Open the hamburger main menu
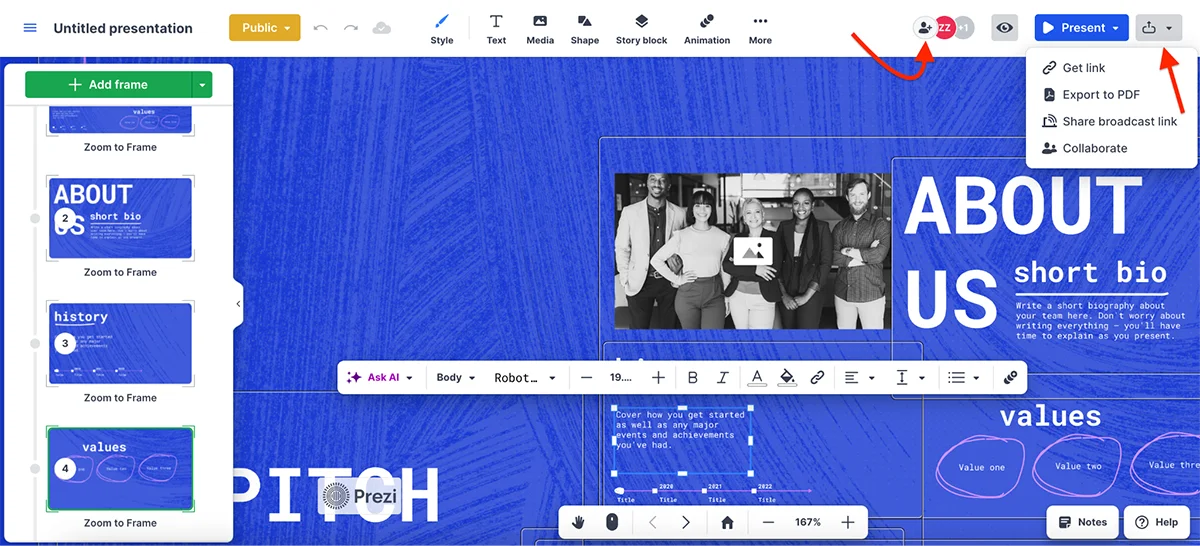 pyautogui.click(x=29, y=28)
